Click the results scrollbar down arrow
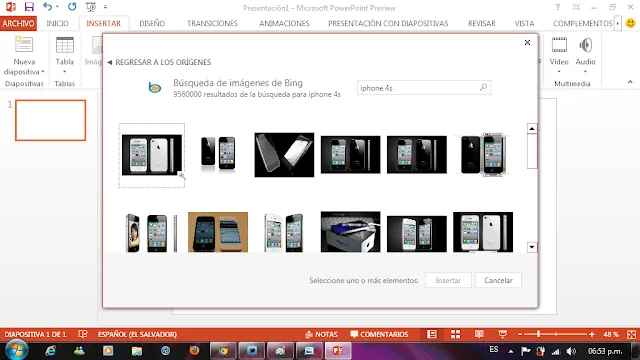This screenshot has height=360, width=640. 531,247
